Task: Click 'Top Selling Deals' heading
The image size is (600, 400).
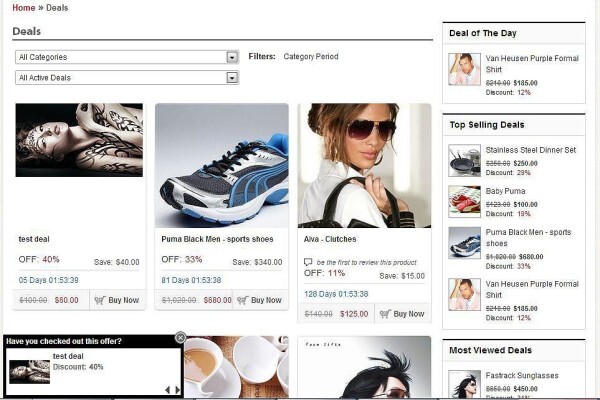Action: [x=487, y=125]
